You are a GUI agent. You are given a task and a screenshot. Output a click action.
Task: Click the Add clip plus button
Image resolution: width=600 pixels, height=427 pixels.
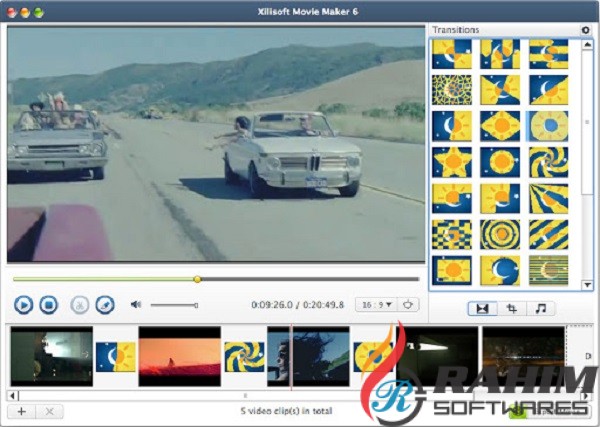[x=21, y=412]
